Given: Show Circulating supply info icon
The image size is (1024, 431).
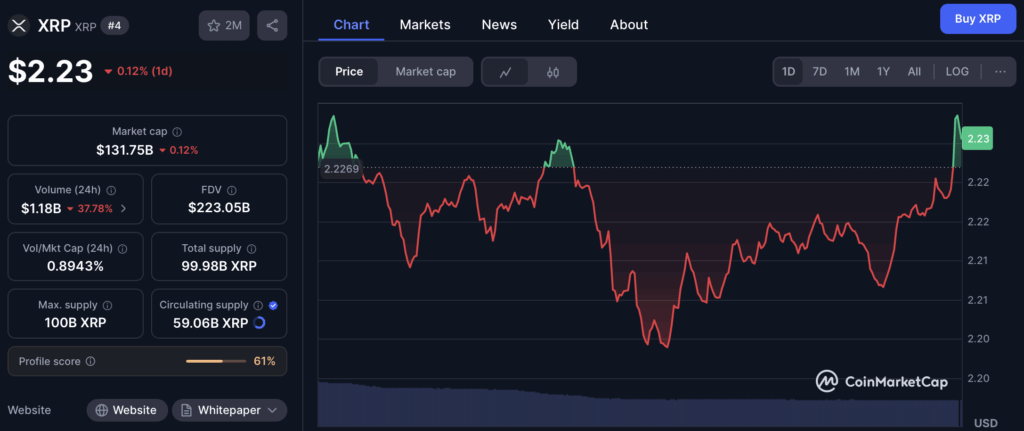Looking at the screenshot, I should click(259, 305).
